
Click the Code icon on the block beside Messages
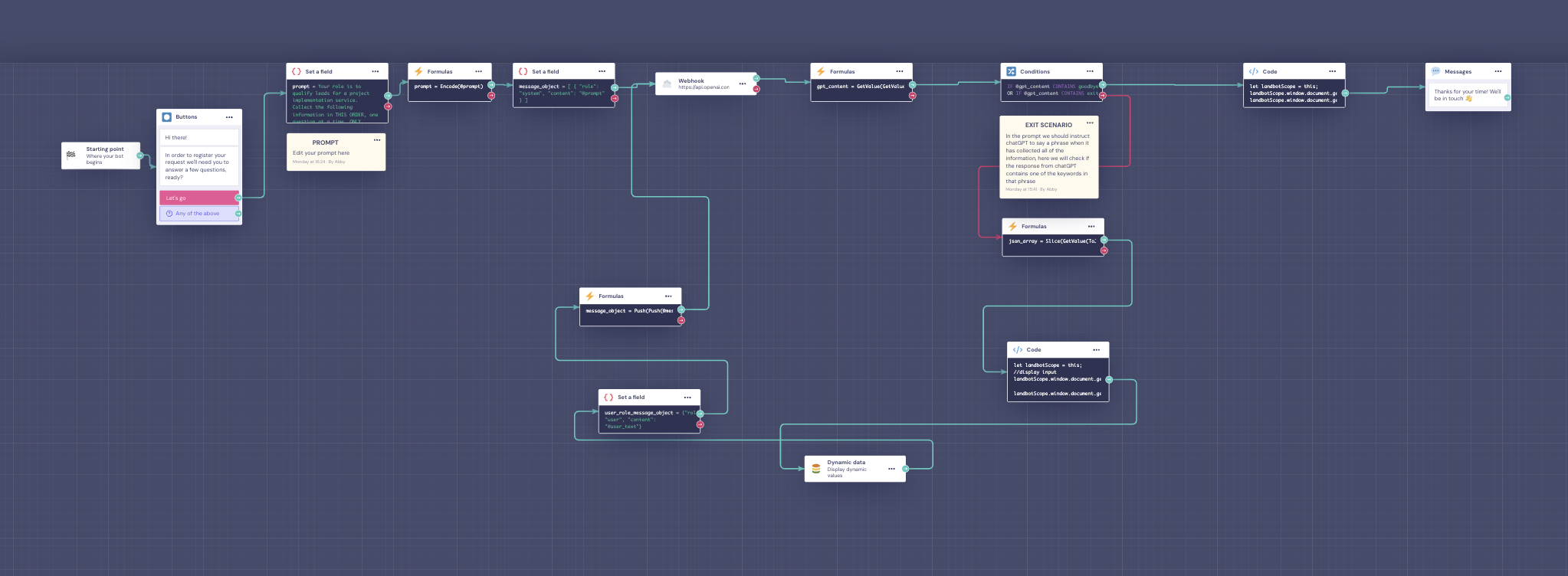1254,71
